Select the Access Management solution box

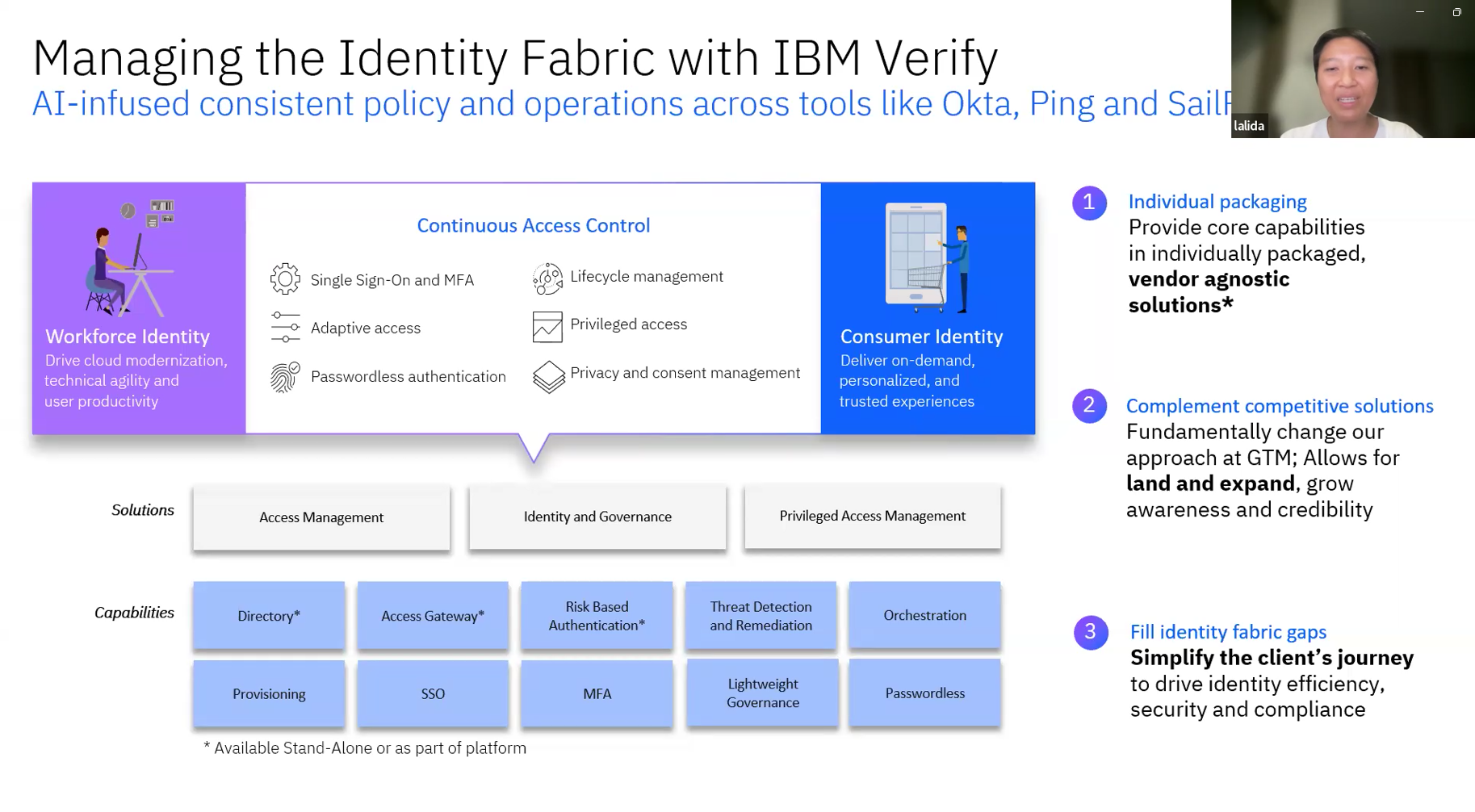[321, 517]
